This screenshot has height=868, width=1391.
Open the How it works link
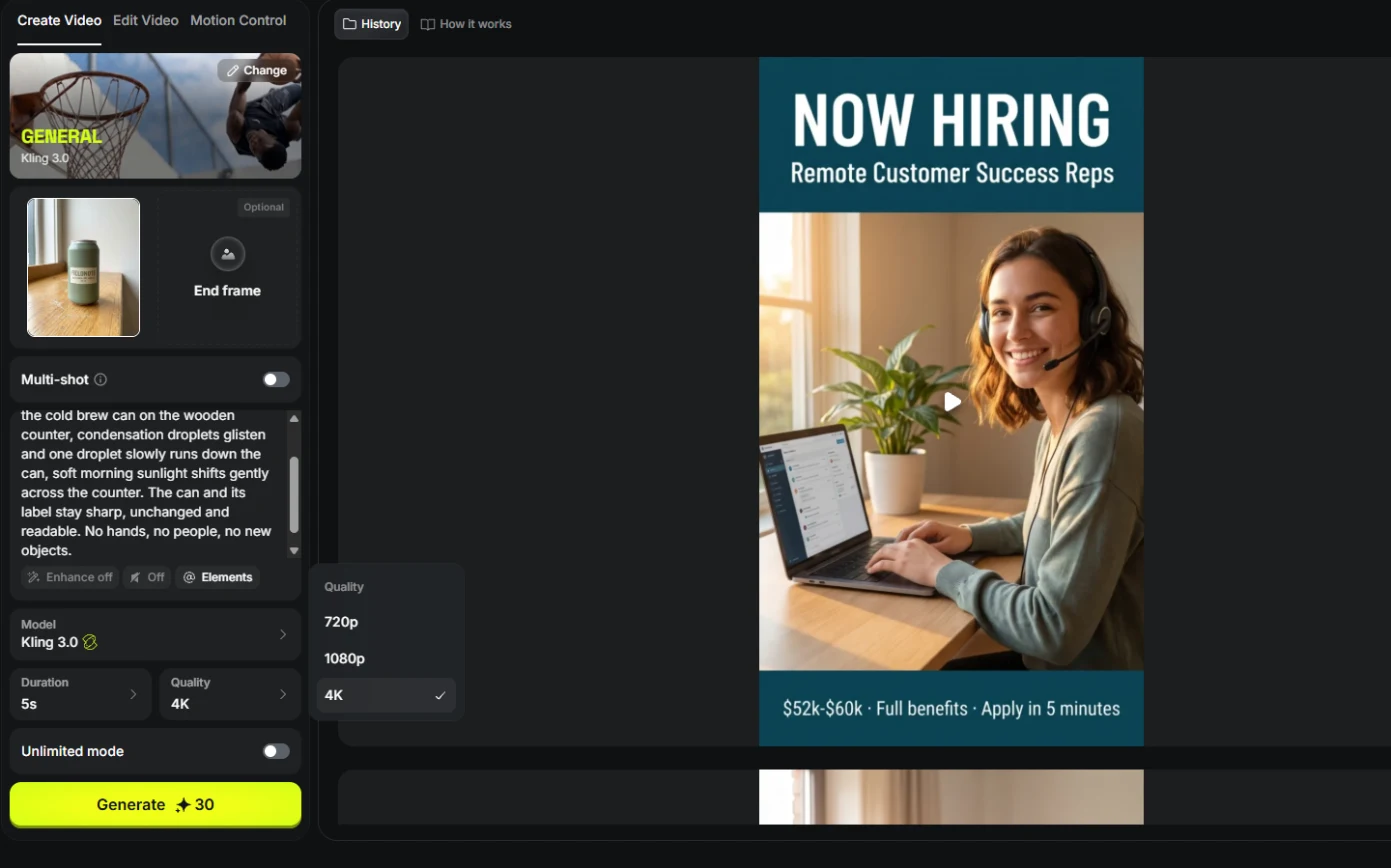(x=466, y=24)
